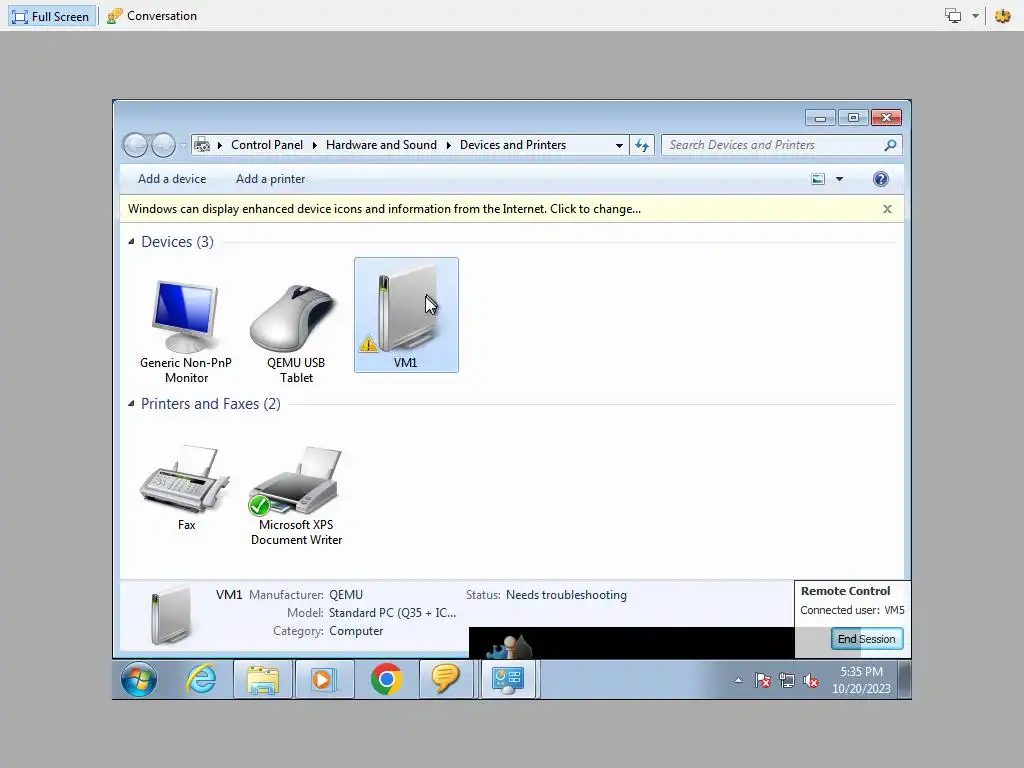1024x768 pixels.
Task: Expand the monitor selection dropdown arrow
Action: [x=975, y=16]
